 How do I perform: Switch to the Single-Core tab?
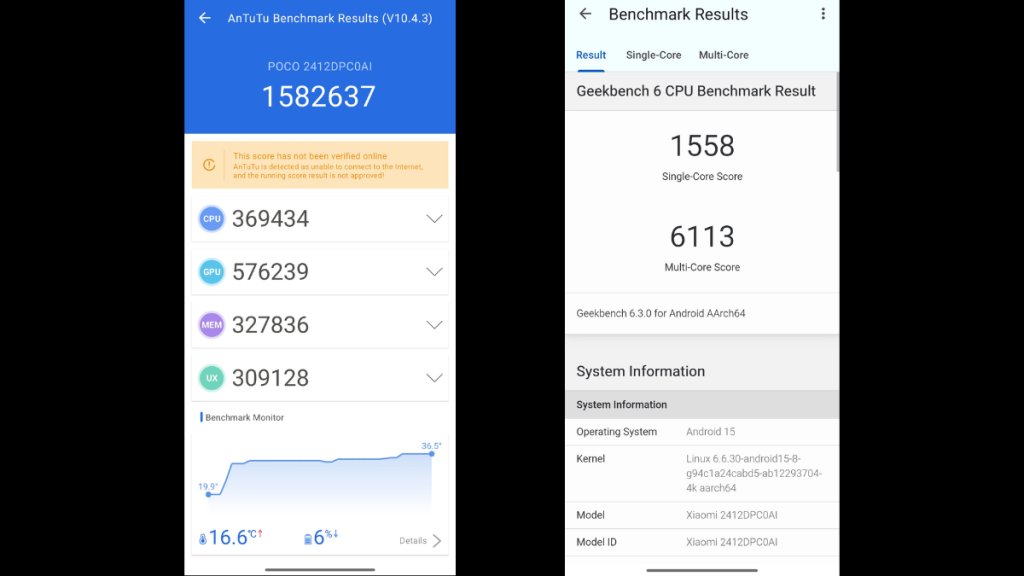click(654, 55)
